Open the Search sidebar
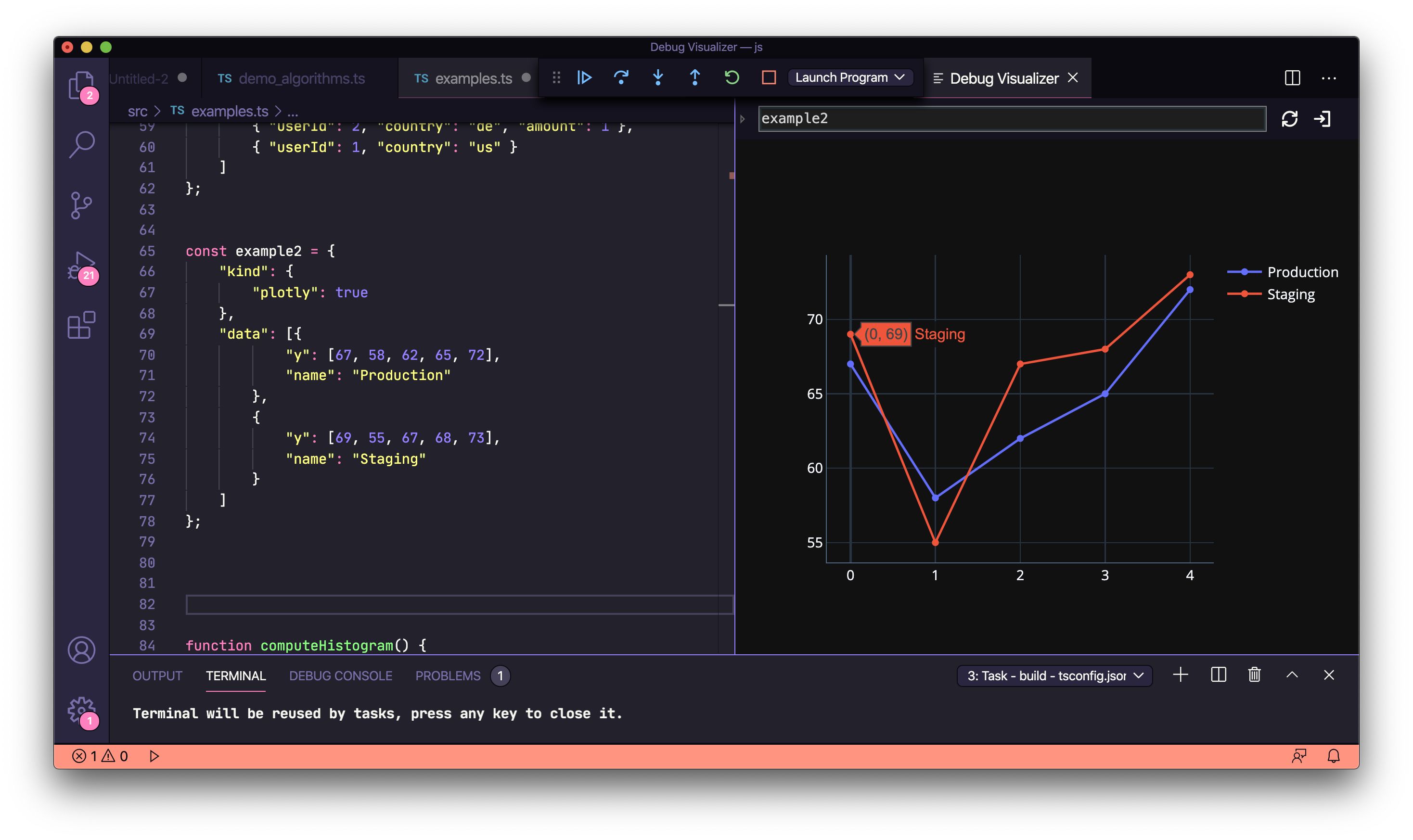The width and height of the screenshot is (1413, 840). [x=83, y=145]
